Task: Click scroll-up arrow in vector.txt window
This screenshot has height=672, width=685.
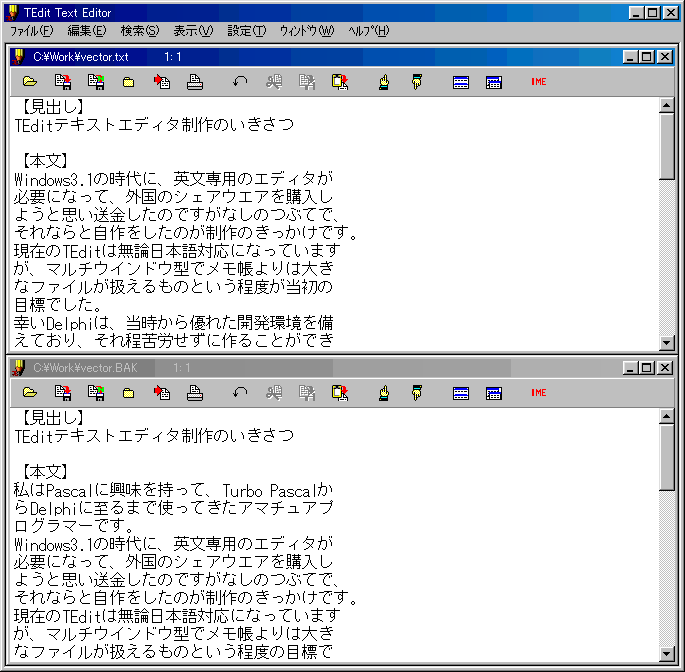Action: pyautogui.click(x=666, y=105)
